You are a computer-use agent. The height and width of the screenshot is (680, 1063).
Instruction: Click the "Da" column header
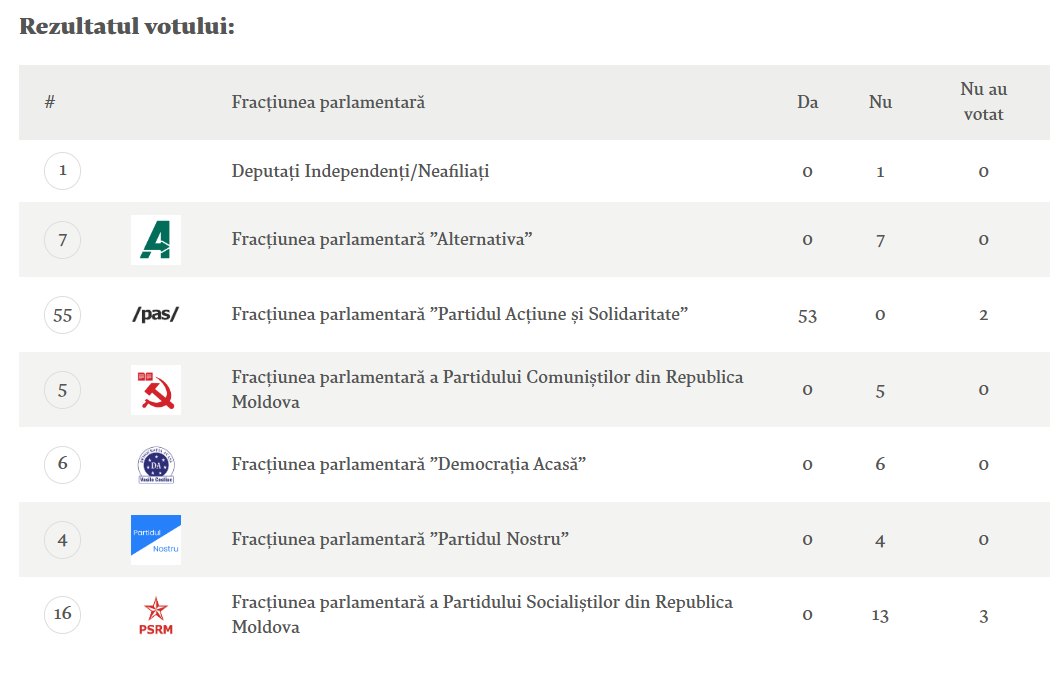(807, 102)
